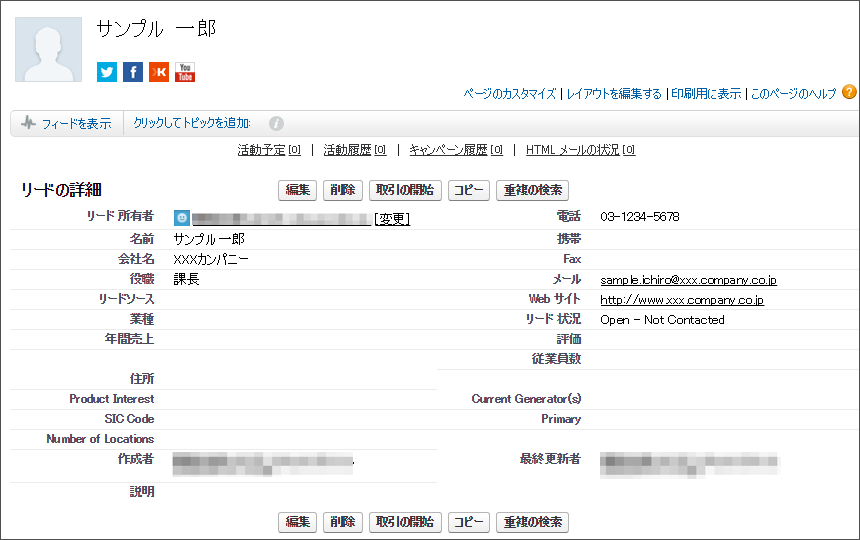The width and height of the screenshot is (860, 540).
Task: Click [変更] to change lead owner
Action: click(392, 219)
